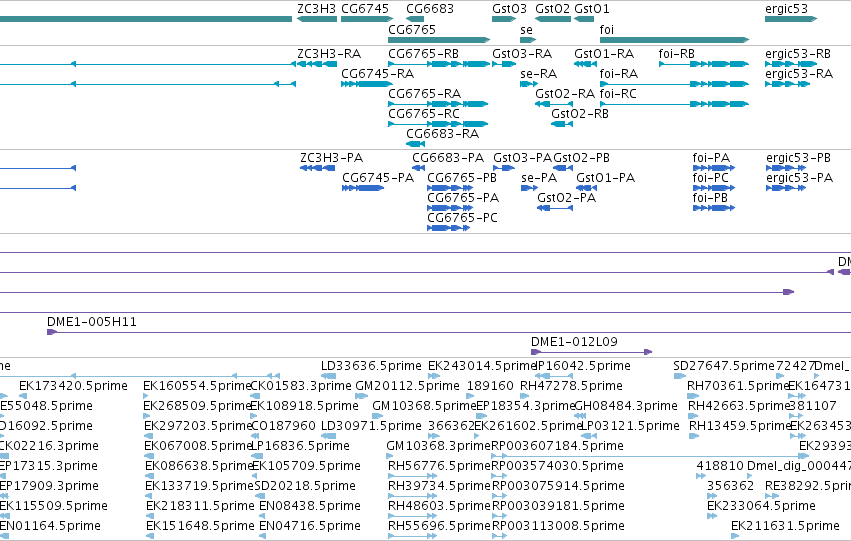Select the CG6765-RB transcript
This screenshot has height=541, width=851.
pos(439,64)
